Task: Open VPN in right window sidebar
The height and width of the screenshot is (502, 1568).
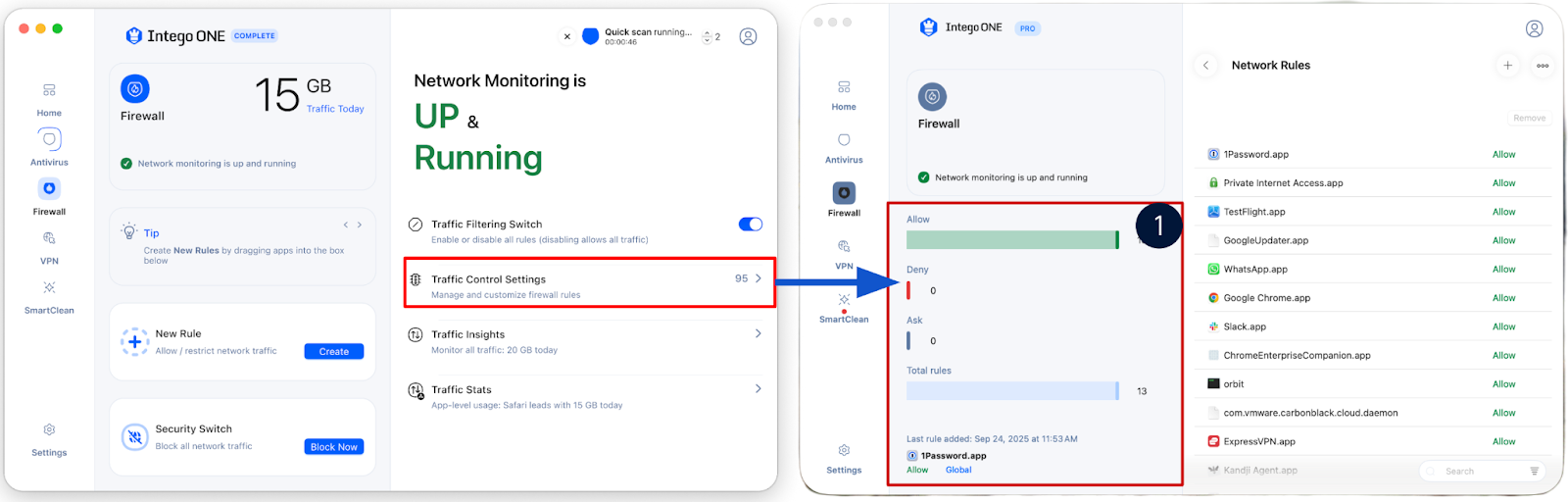Action: [844, 254]
